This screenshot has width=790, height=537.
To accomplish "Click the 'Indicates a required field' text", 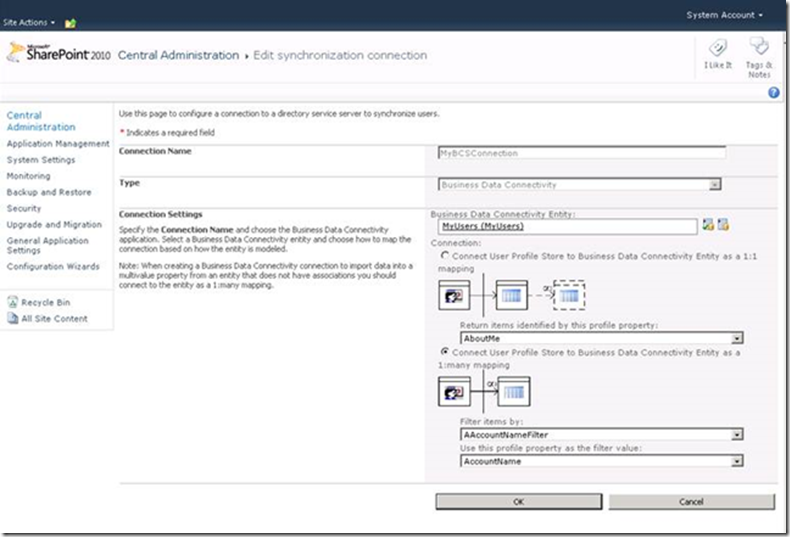I will (170, 132).
